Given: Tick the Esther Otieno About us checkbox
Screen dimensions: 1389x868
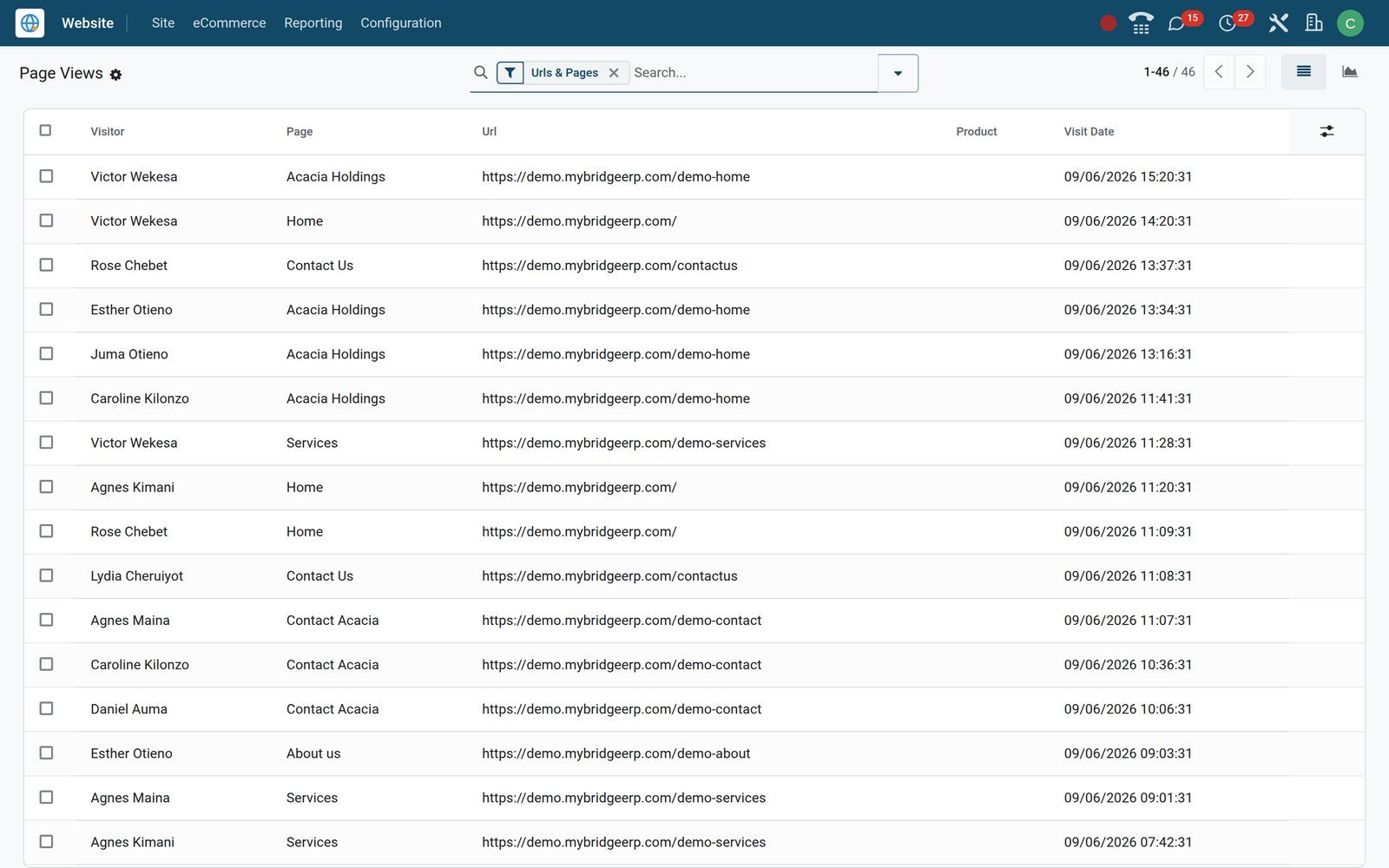Looking at the screenshot, I should [x=46, y=753].
